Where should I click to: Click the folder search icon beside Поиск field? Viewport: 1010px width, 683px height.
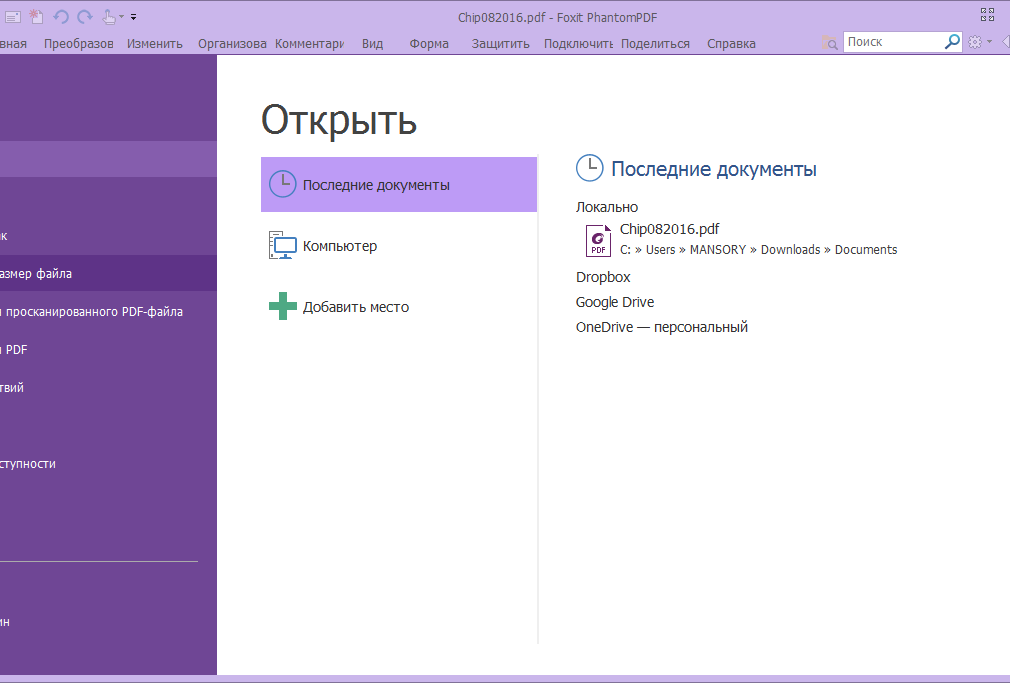830,43
